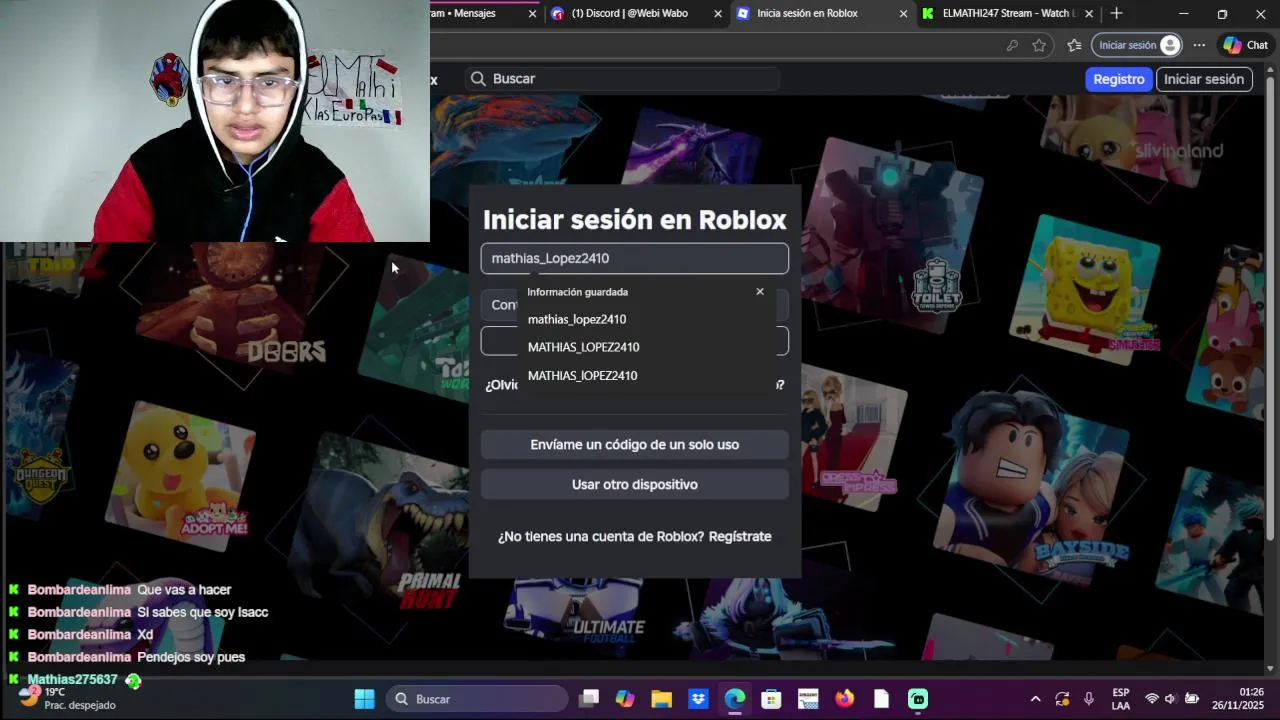The width and height of the screenshot is (1280, 720).
Task: Close the ELMATHI247 Stream tab
Action: pos(1089,14)
